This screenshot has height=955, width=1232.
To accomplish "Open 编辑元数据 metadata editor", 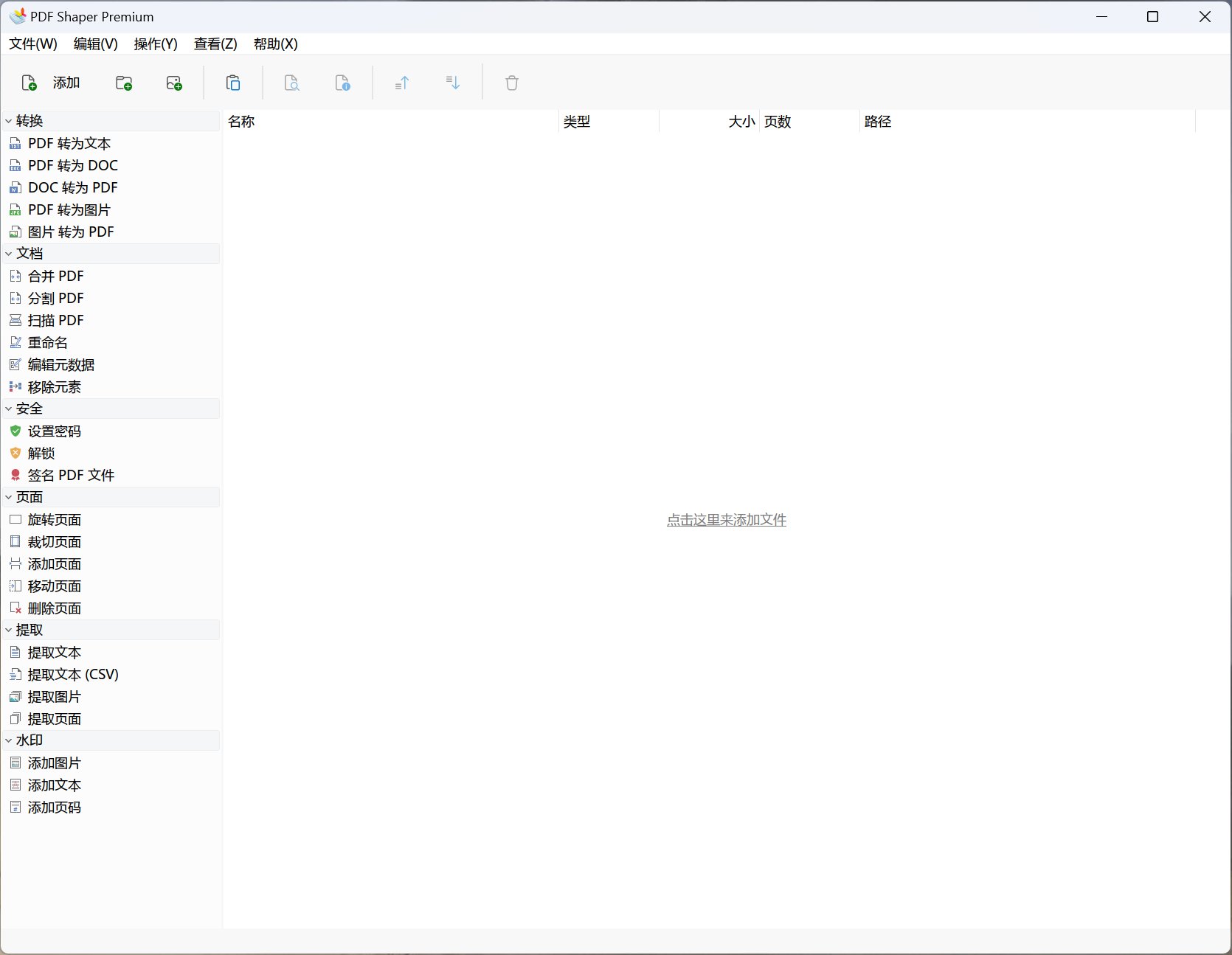I will [61, 364].
